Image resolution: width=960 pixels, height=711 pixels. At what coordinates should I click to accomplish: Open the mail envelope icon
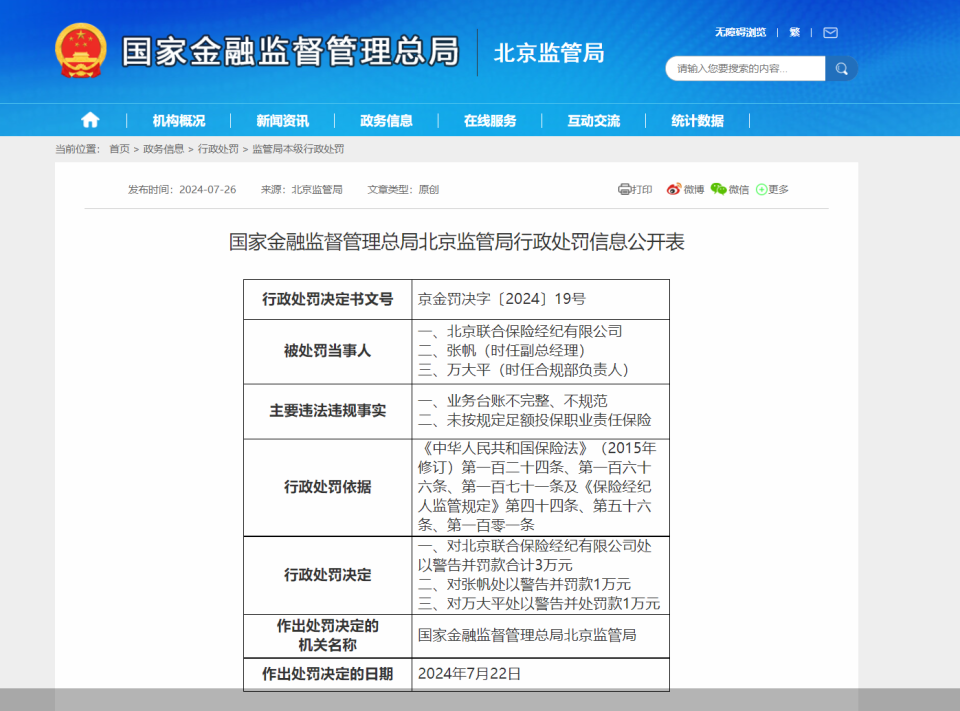[x=830, y=32]
